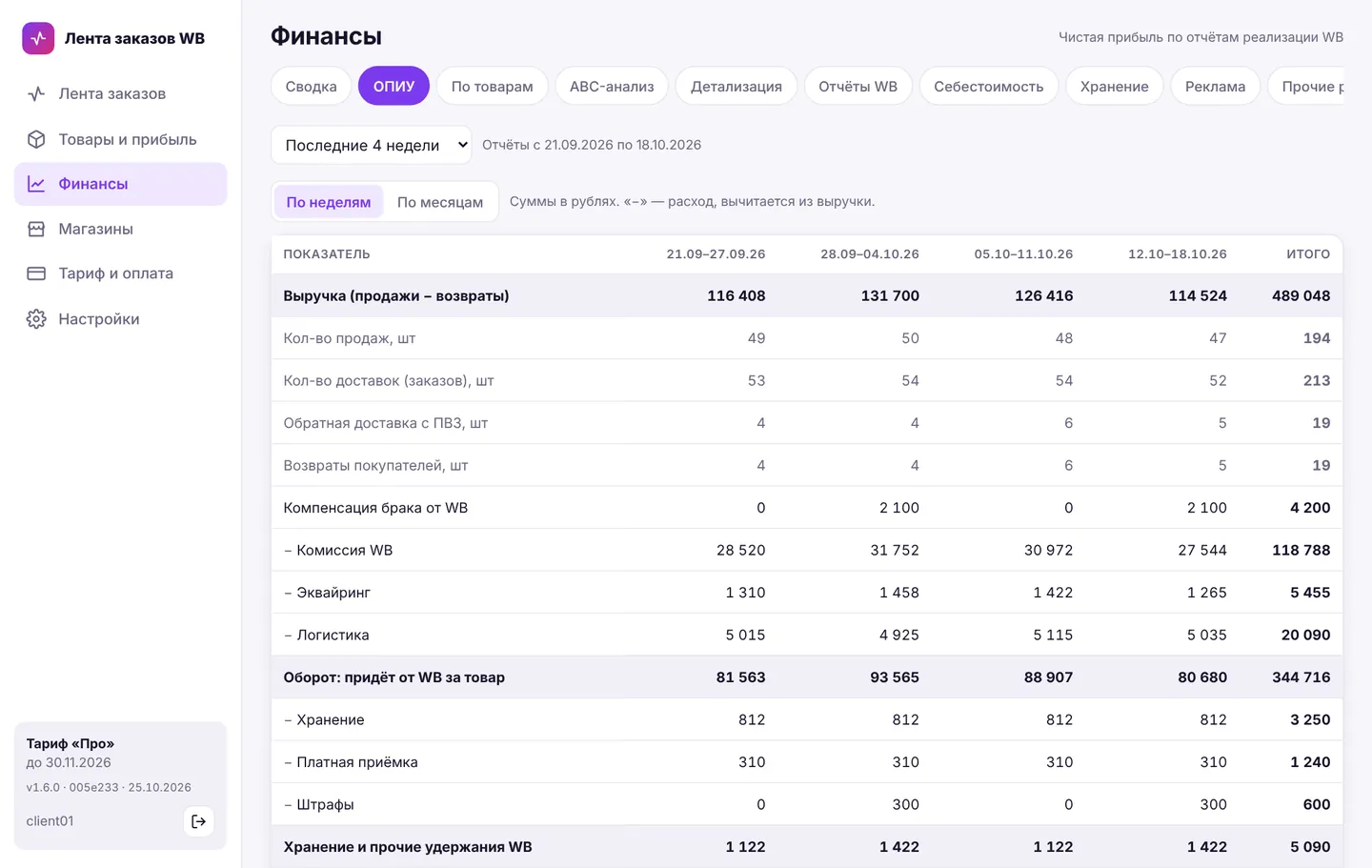The image size is (1372, 868).
Task: Open Настройки in the sidebar
Action: (120, 319)
